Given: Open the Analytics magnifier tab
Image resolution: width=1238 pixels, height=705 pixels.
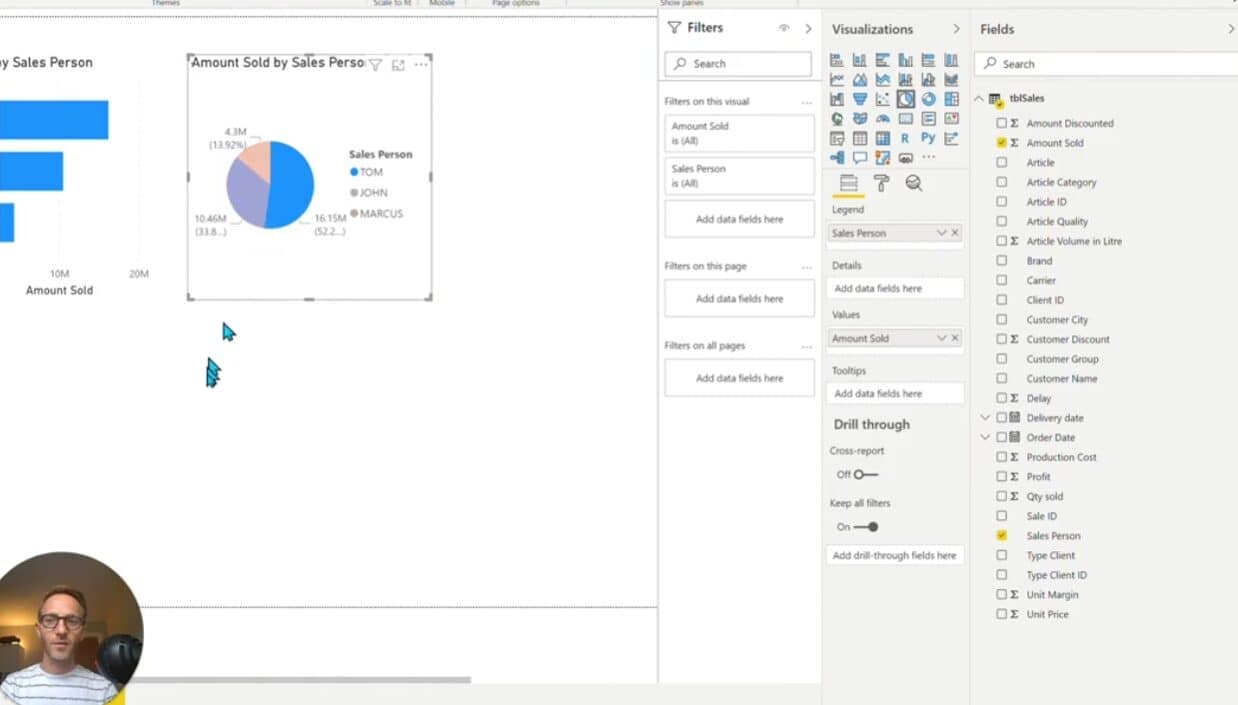Looking at the screenshot, I should click(913, 183).
